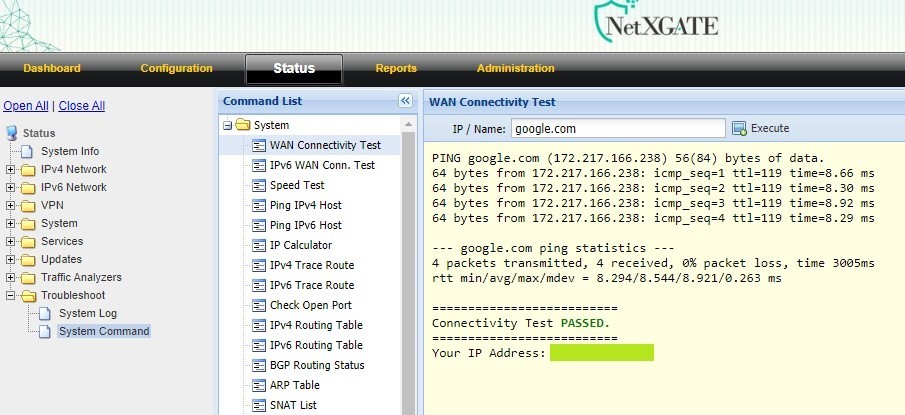Click the Open All link
905x415 pixels.
[25, 106]
